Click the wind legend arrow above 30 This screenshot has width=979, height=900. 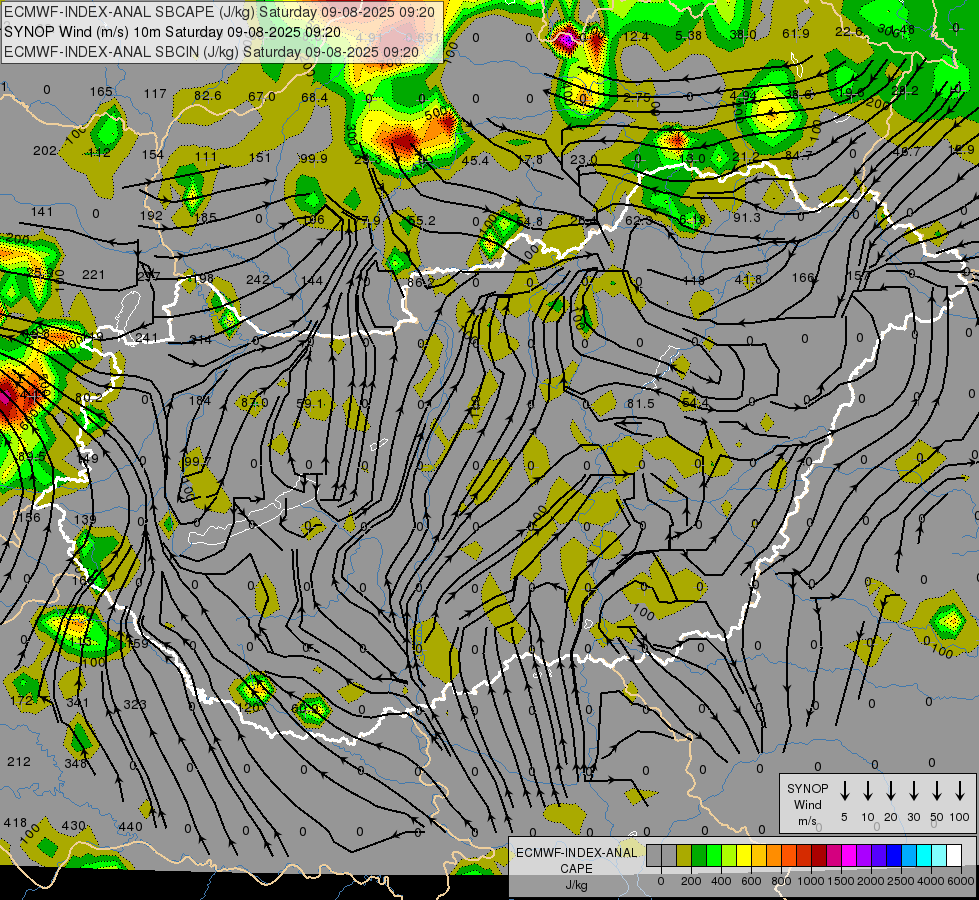(913, 791)
